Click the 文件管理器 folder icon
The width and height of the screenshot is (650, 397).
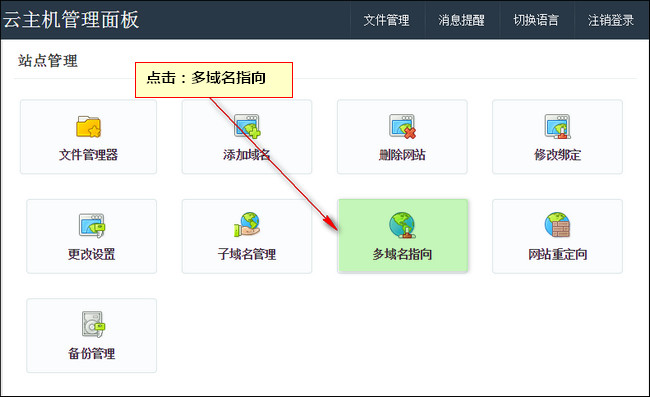[x=88, y=126]
